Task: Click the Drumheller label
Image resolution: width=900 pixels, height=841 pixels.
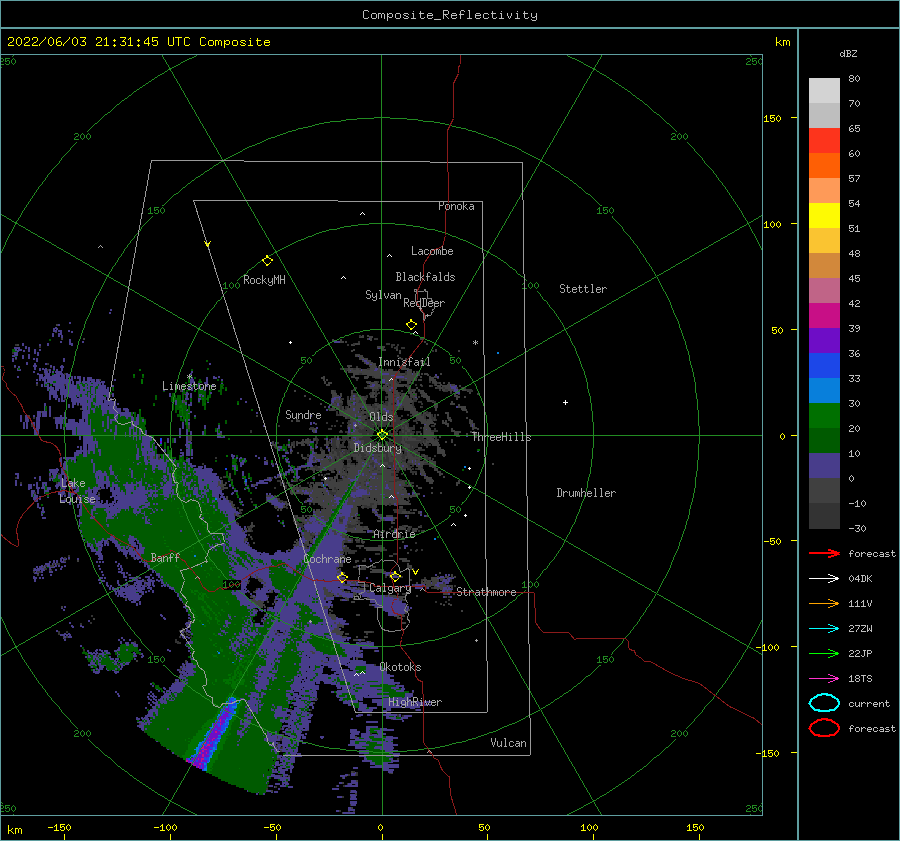Action: tap(586, 493)
